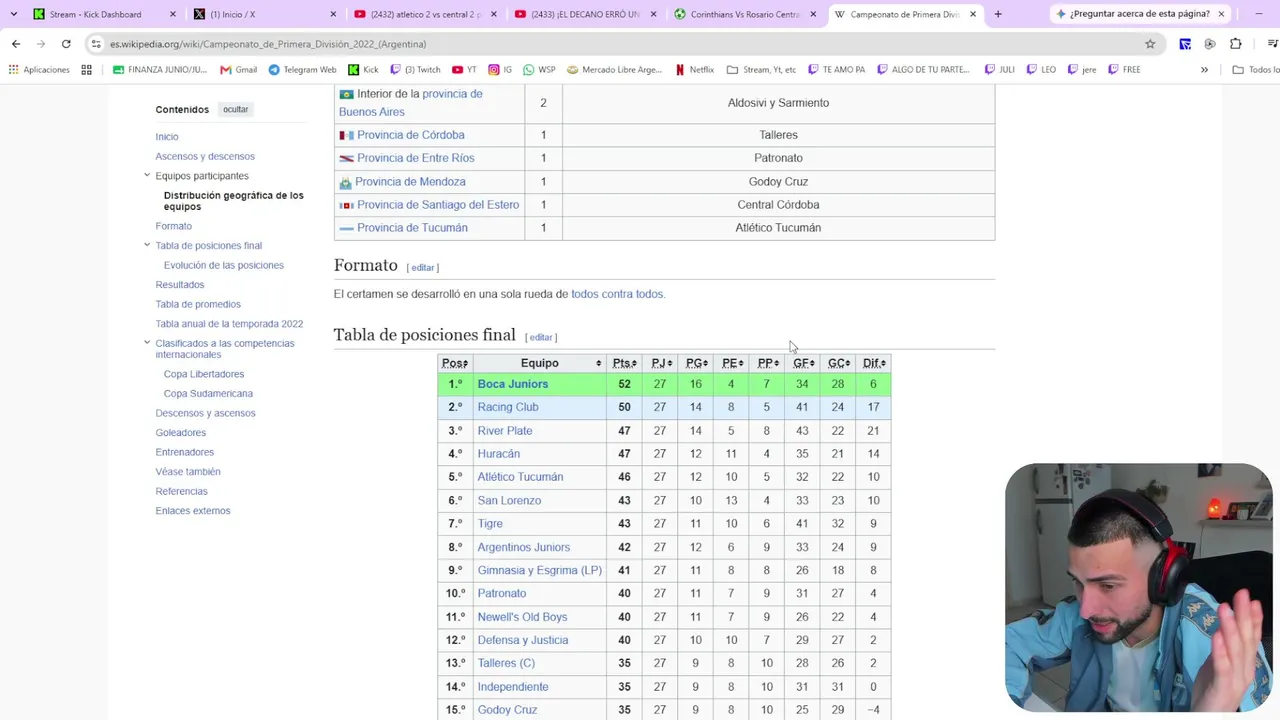This screenshot has height=720, width=1280.
Task: Open the Gmail bookmark
Action: (239, 70)
